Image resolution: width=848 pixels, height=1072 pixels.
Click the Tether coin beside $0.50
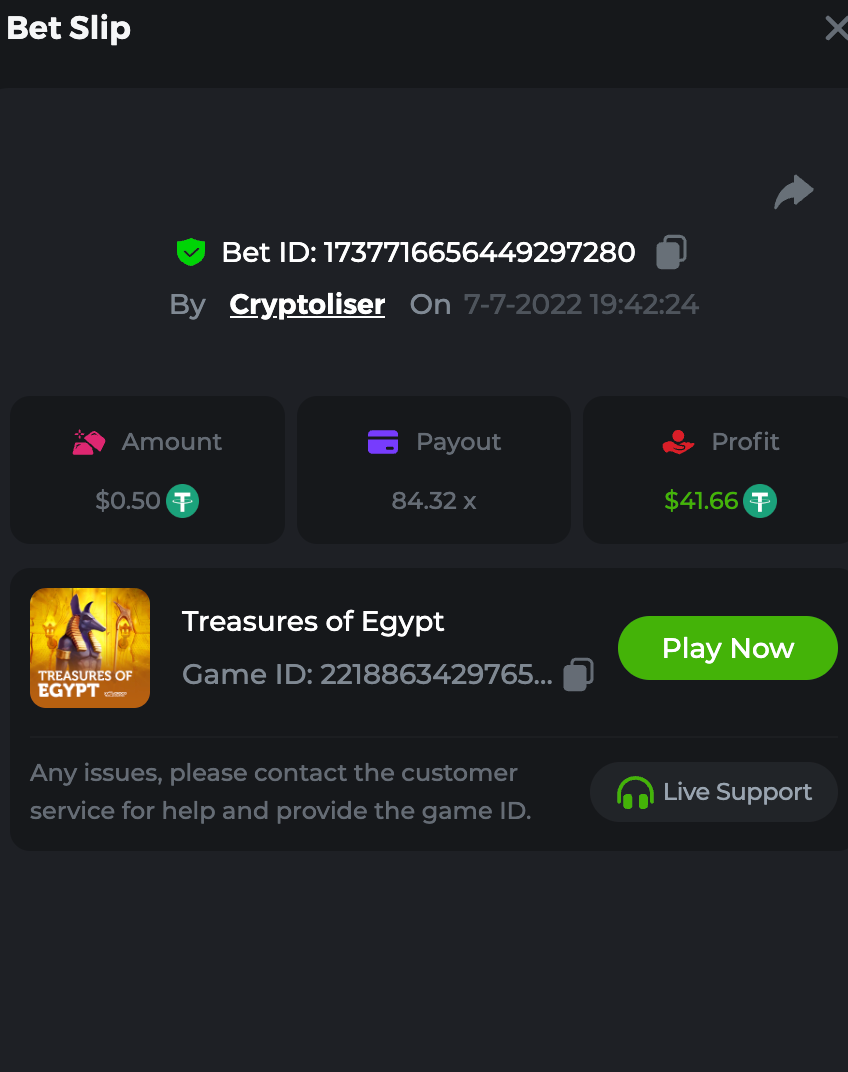point(182,500)
